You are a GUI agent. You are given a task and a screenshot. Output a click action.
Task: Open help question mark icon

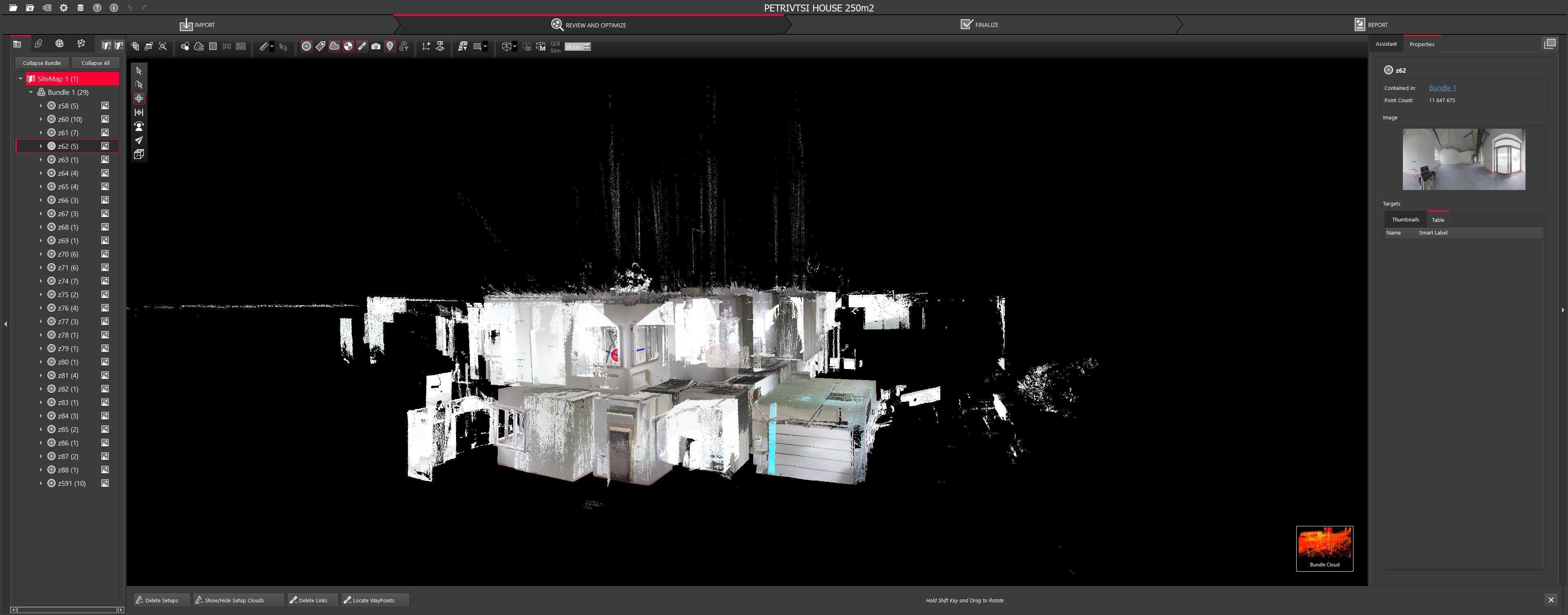[97, 8]
